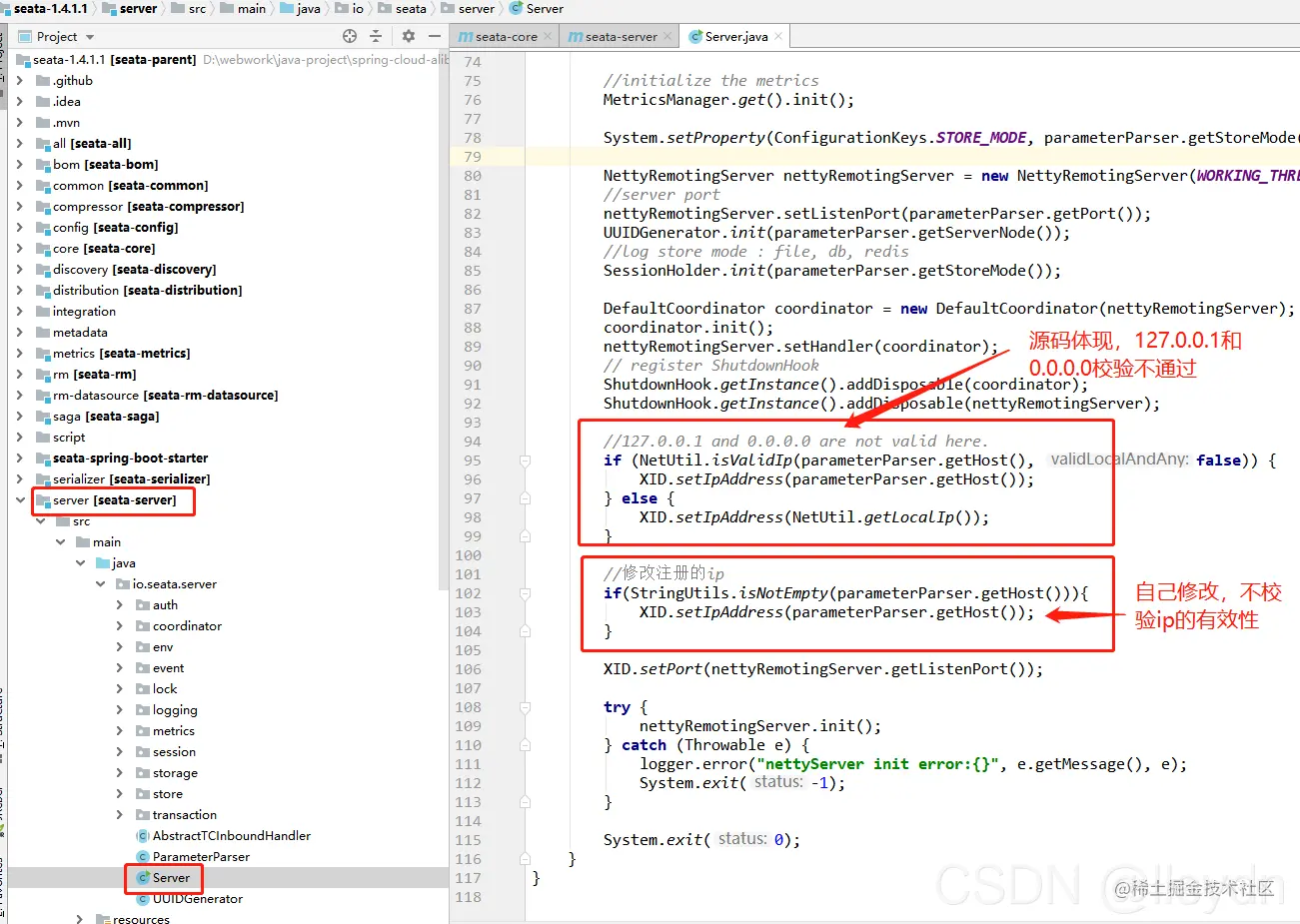Screen dimensions: 1300x924
Task: Toggle code fold marker at line 97
Action: 525,498
